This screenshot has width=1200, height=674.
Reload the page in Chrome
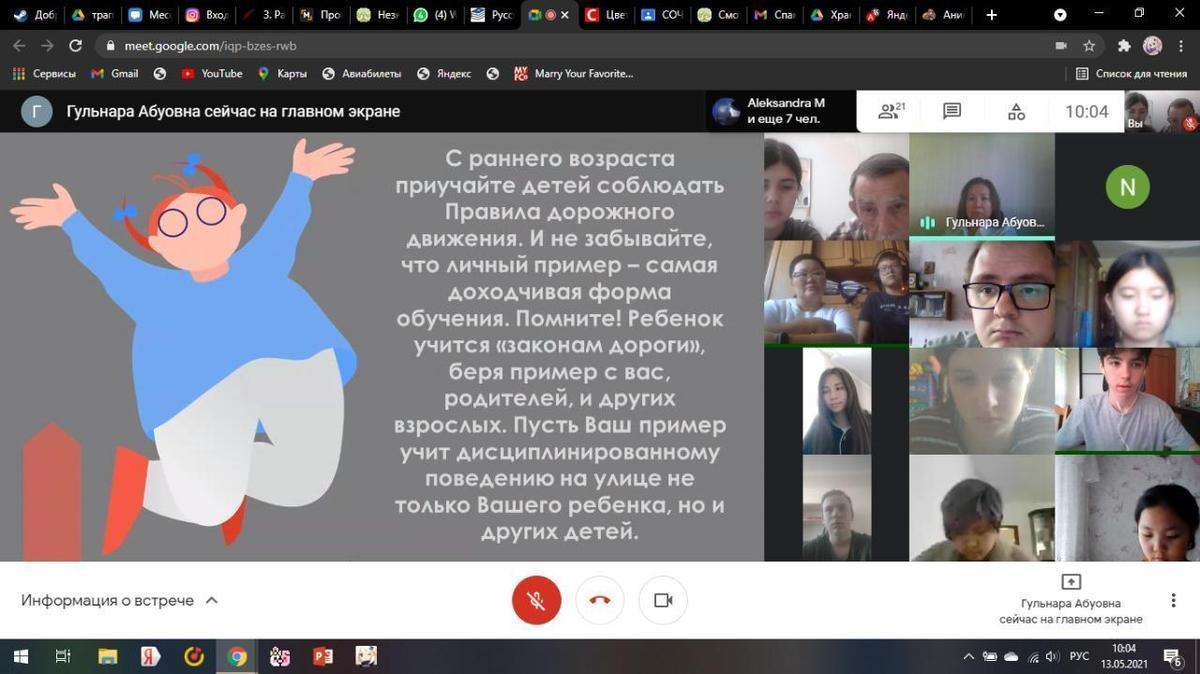pyautogui.click(x=75, y=46)
